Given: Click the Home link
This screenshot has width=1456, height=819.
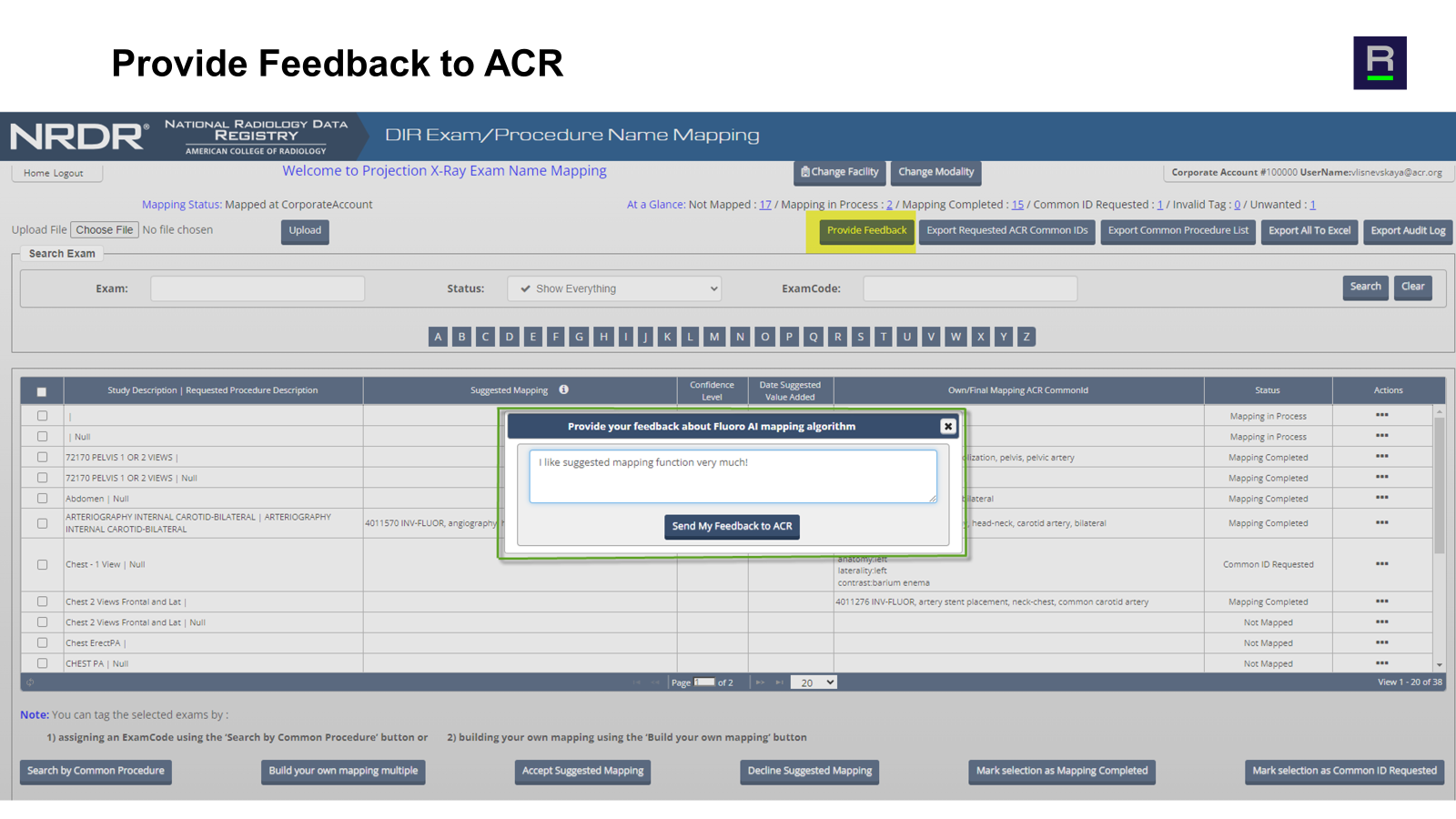Looking at the screenshot, I should point(36,173).
